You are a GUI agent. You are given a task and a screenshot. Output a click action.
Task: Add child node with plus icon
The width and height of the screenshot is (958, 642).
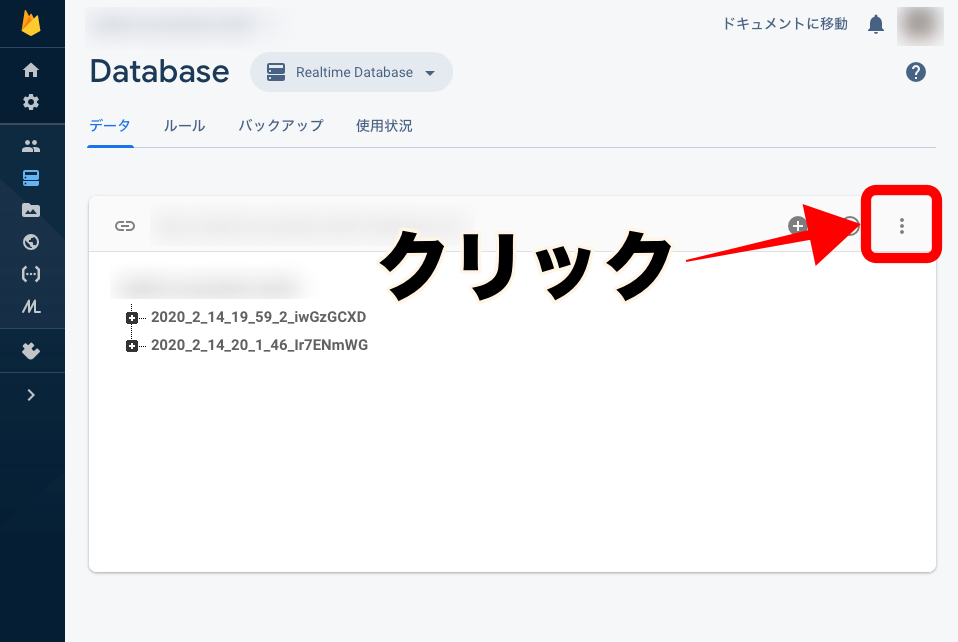click(x=797, y=225)
